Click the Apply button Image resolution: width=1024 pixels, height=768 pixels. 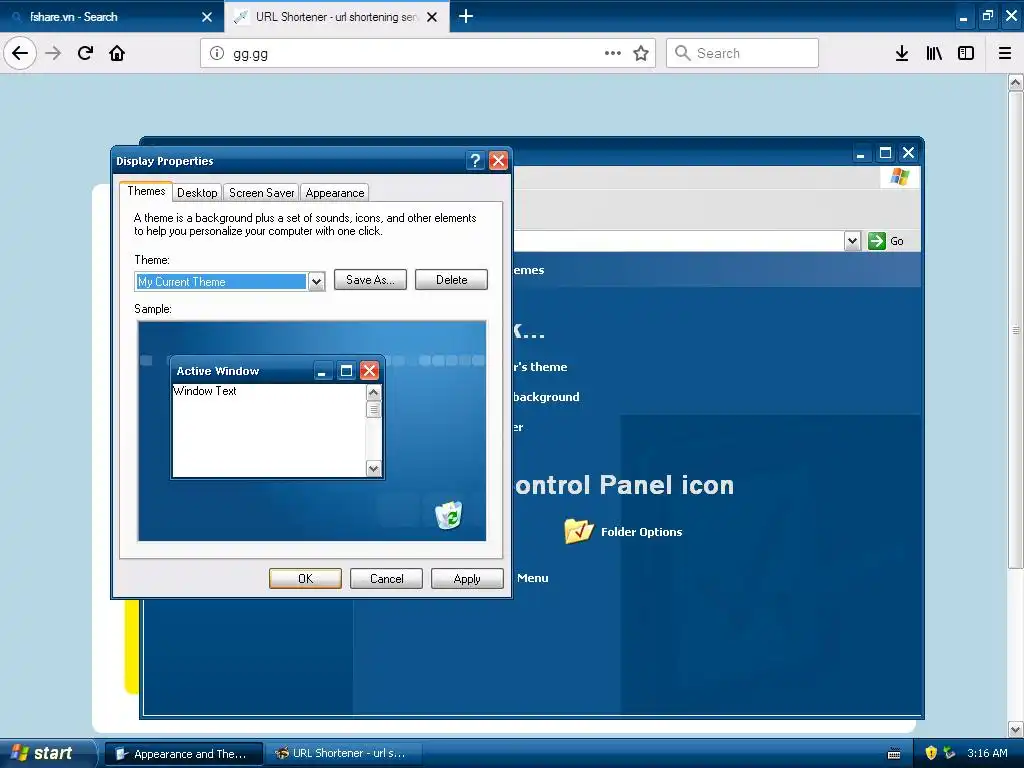coord(467,579)
